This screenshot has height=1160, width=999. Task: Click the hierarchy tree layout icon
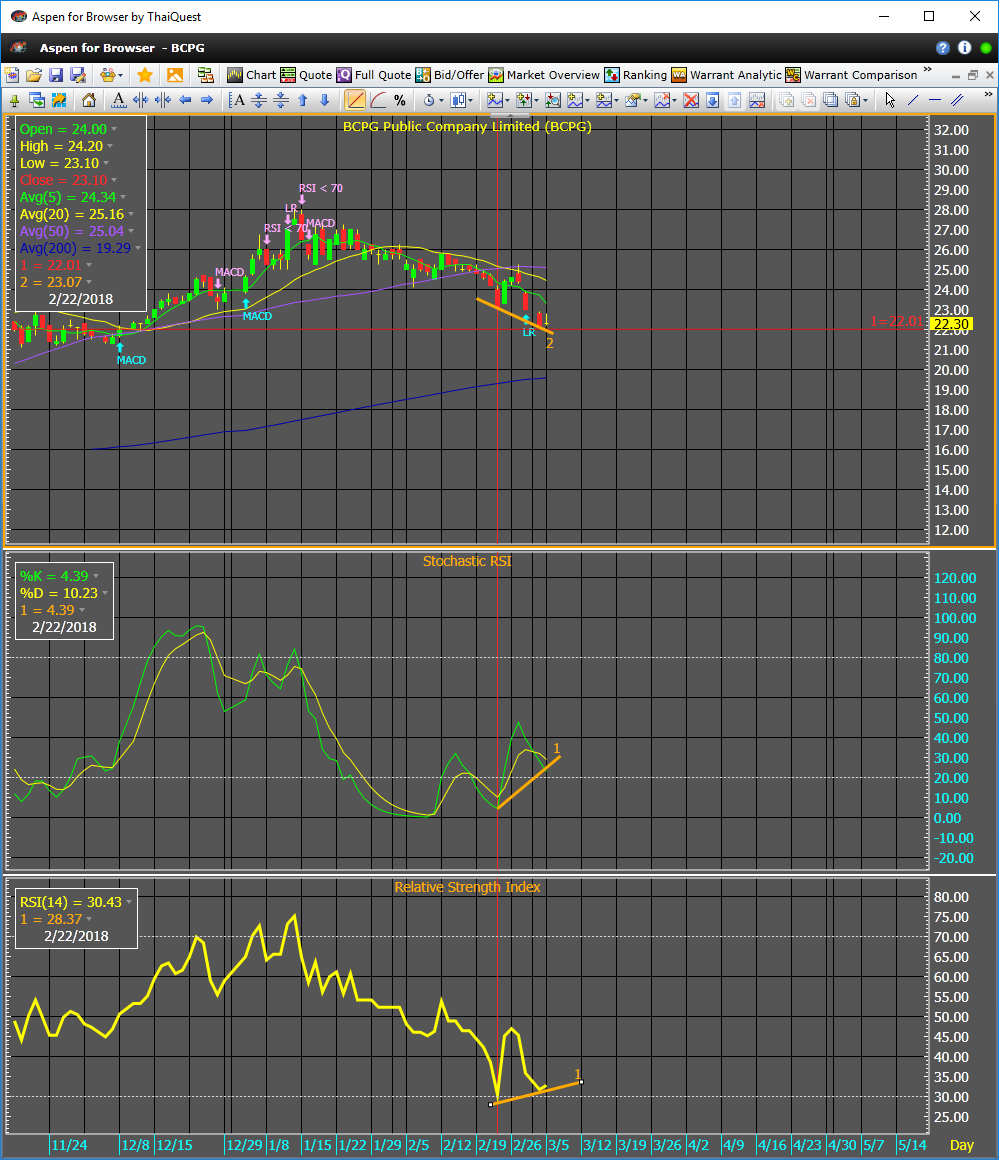point(205,75)
